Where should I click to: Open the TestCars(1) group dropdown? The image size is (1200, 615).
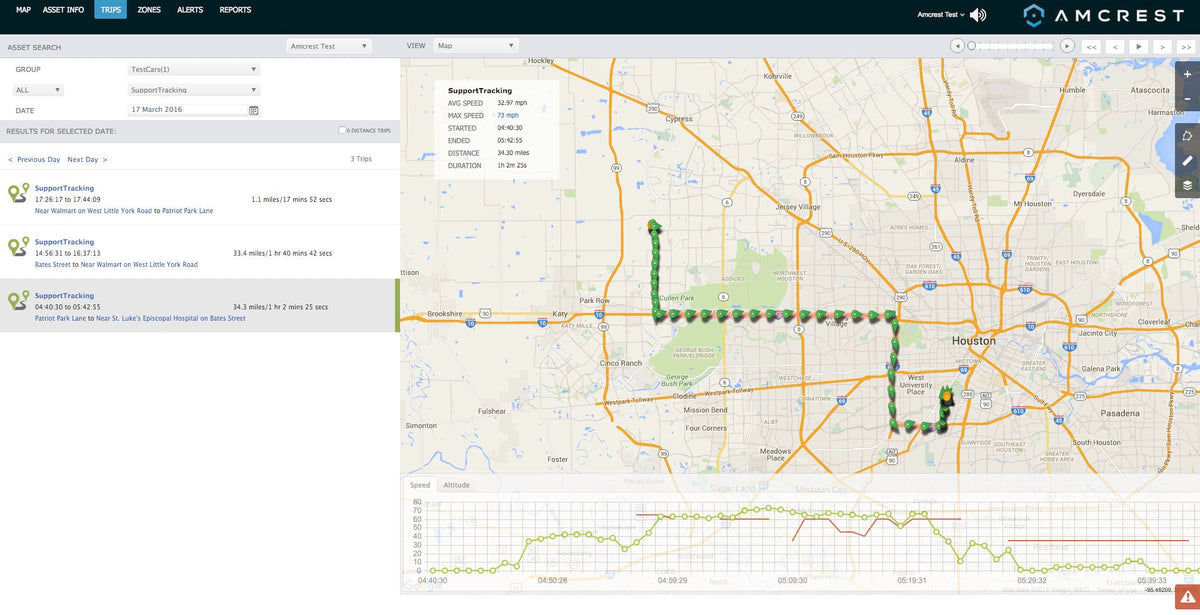(194, 70)
